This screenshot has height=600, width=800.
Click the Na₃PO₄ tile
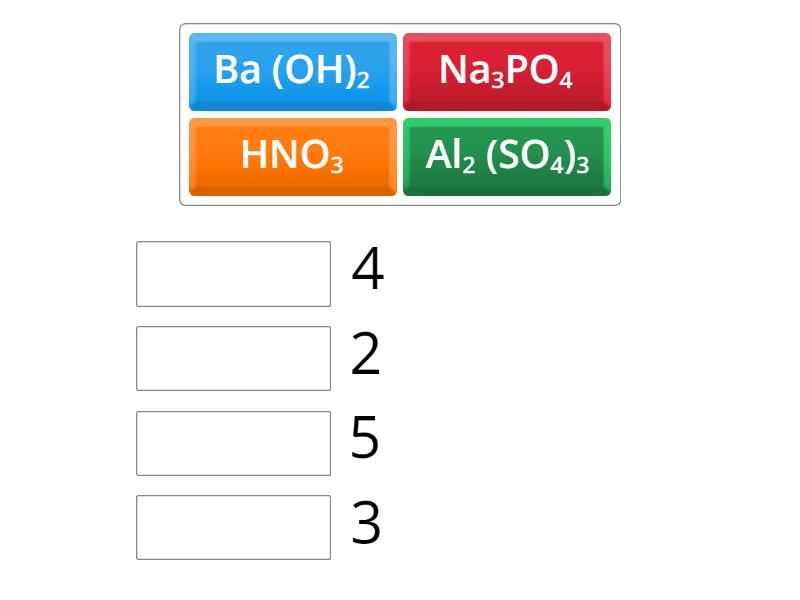click(506, 71)
